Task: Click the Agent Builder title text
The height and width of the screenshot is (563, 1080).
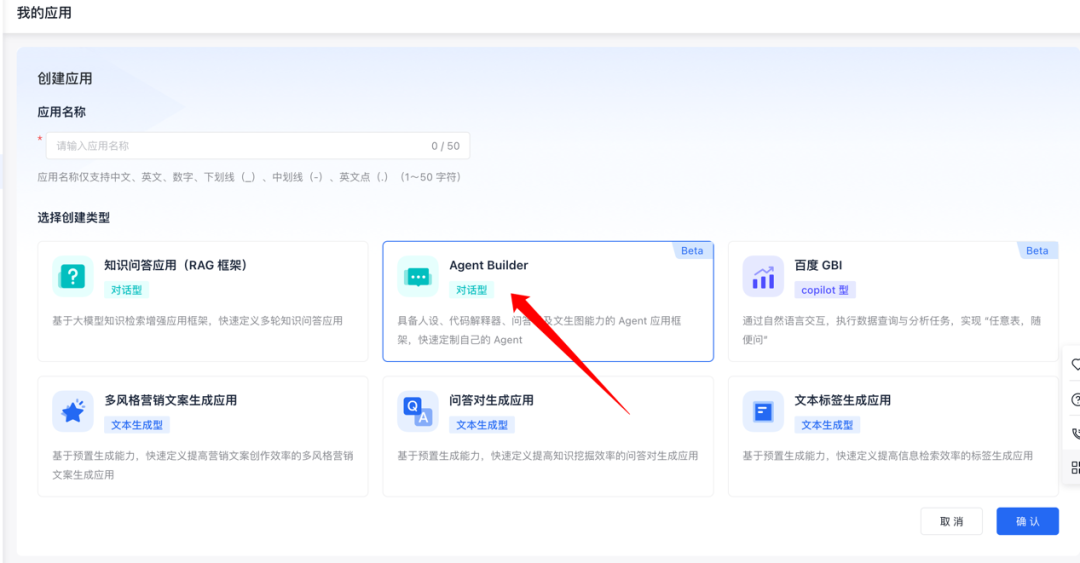Action: pyautogui.click(x=488, y=265)
